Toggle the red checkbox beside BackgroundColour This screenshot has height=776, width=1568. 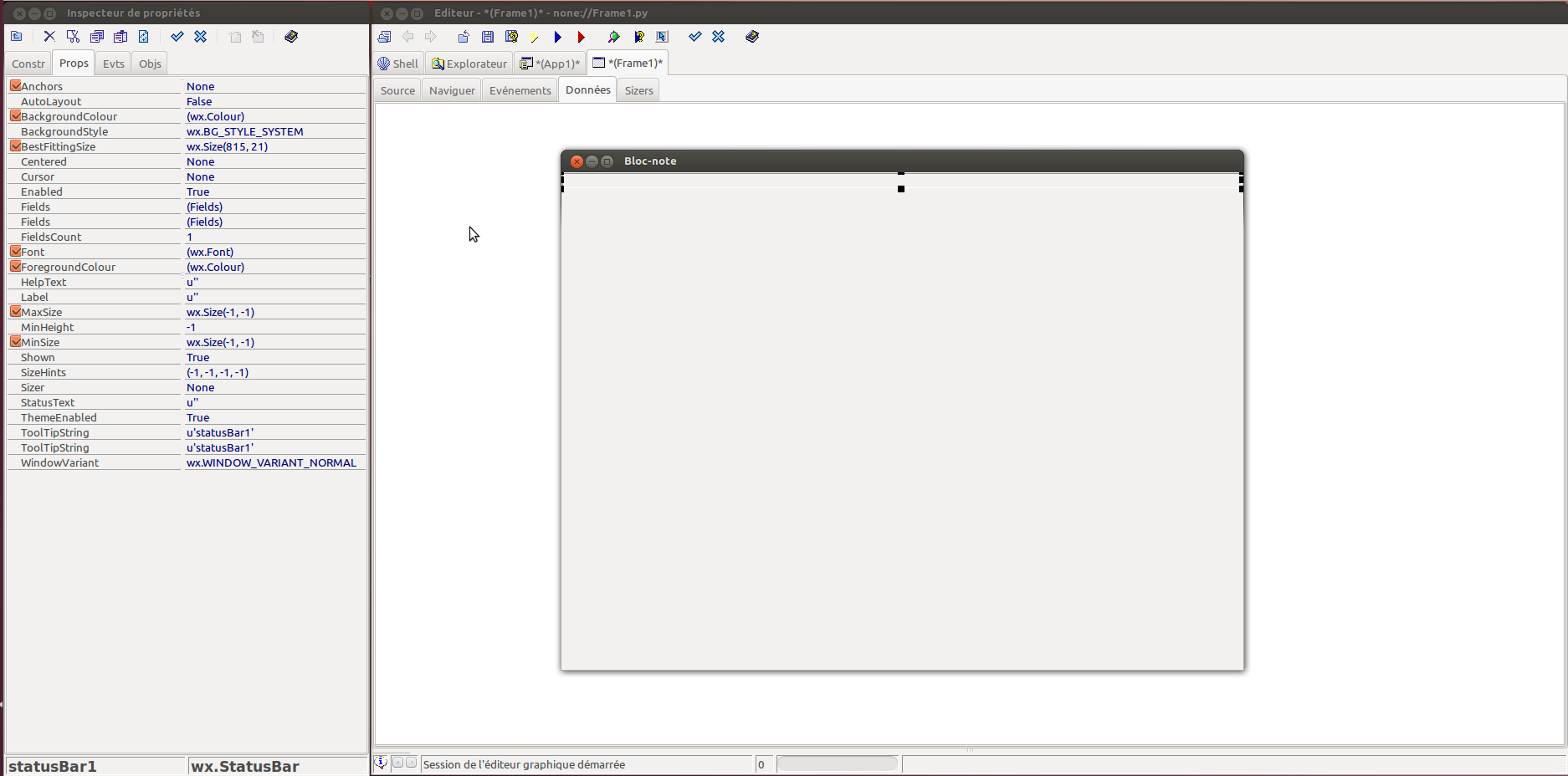tap(15, 116)
